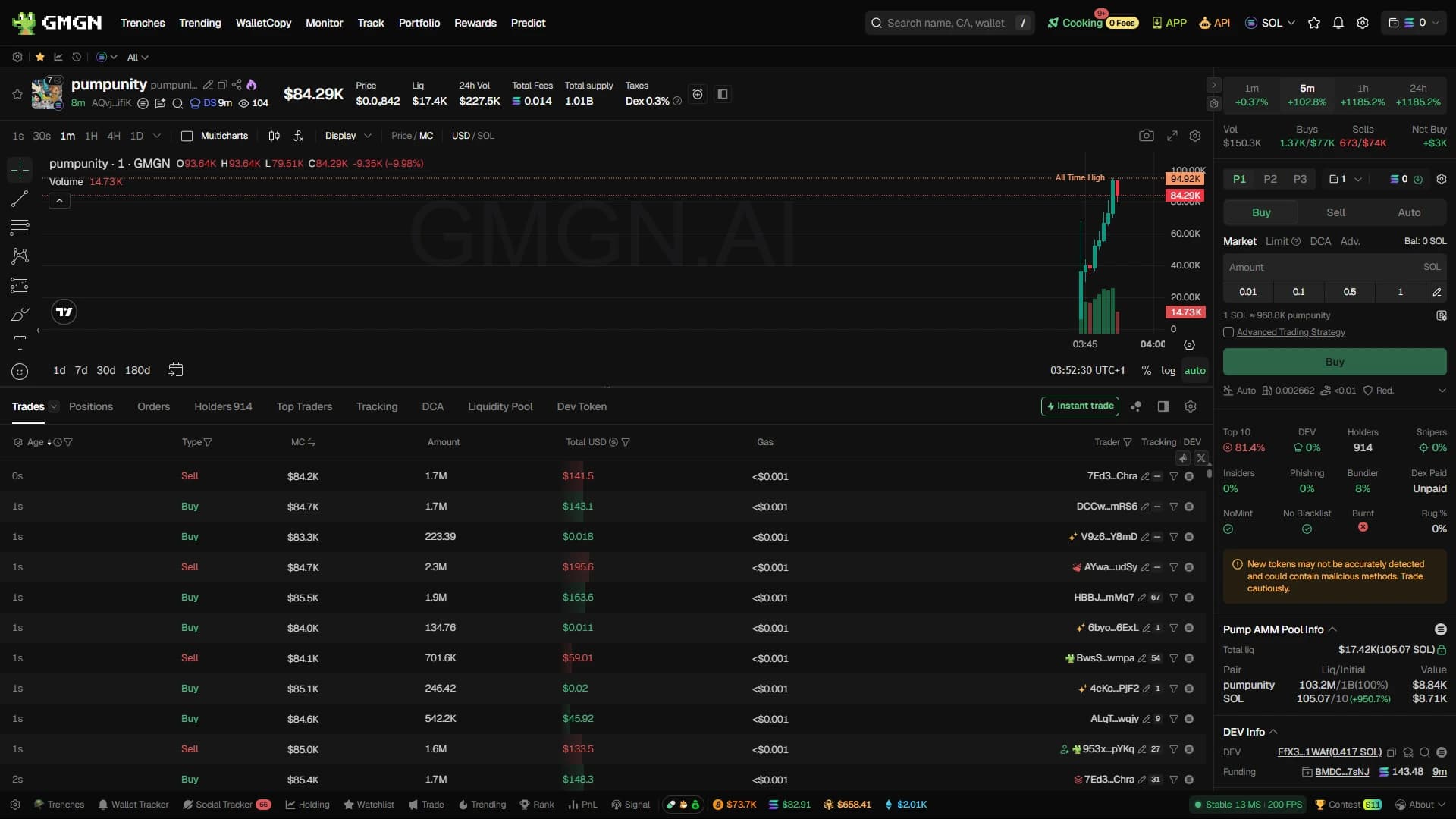1456x819 pixels.
Task: Open trades table settings gear
Action: (1191, 406)
